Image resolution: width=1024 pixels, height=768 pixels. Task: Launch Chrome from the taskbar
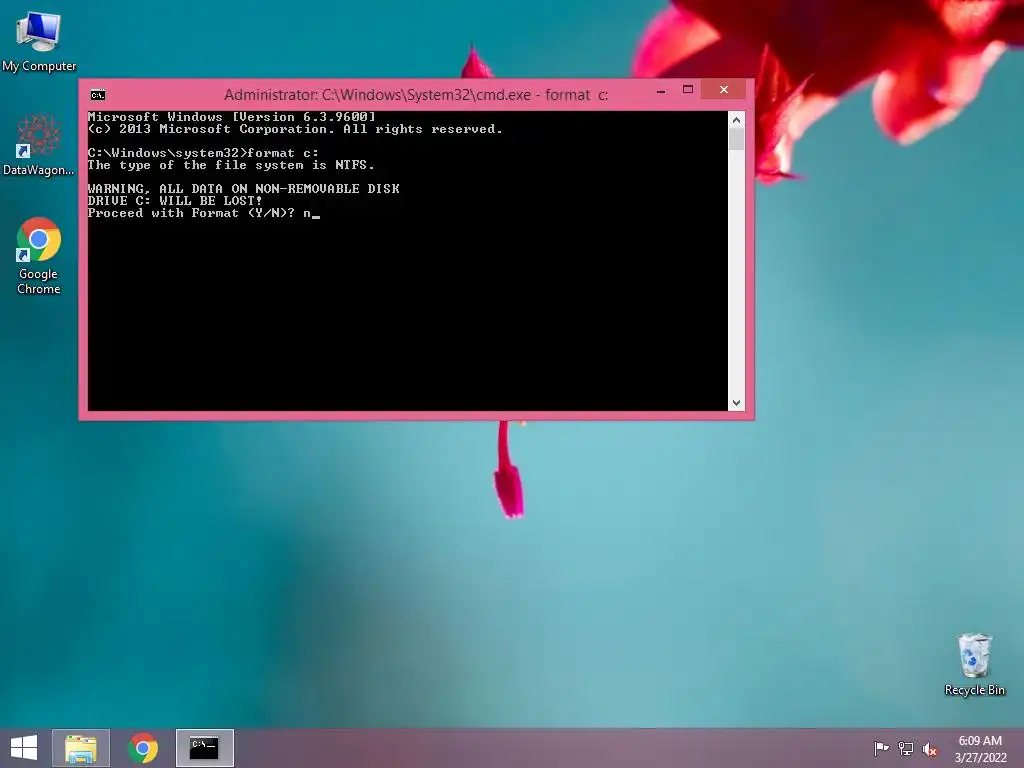pos(143,748)
